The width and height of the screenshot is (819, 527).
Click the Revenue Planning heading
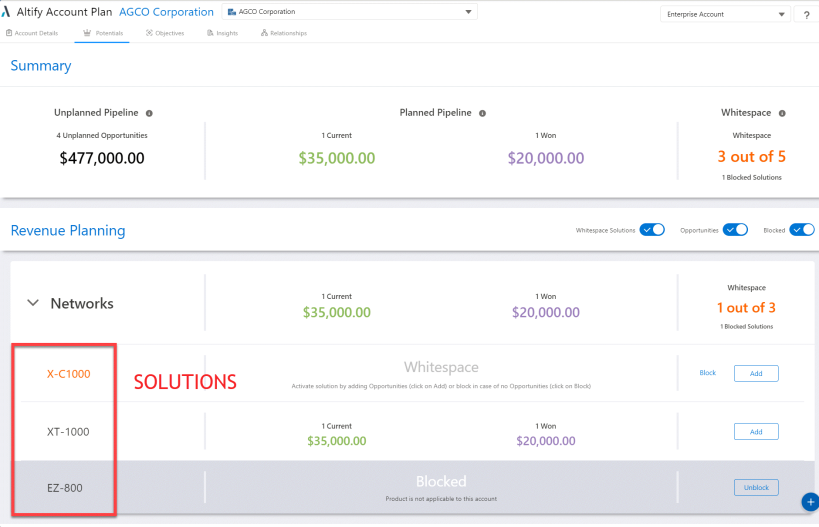68,230
